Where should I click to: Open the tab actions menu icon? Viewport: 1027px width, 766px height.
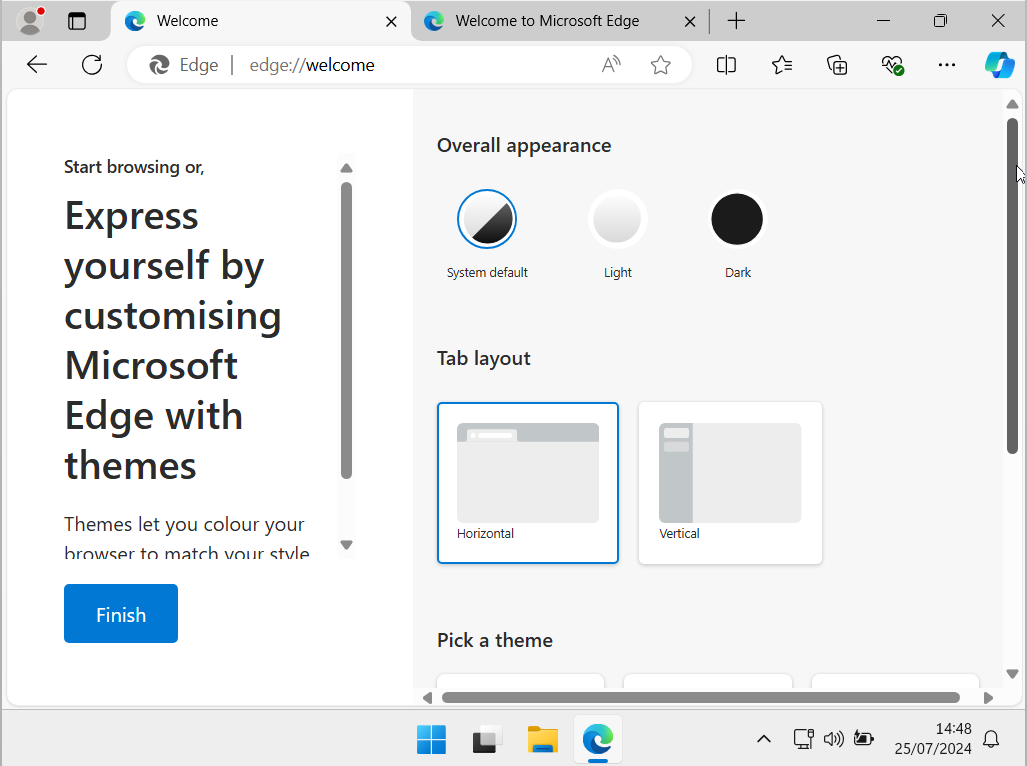click(x=77, y=21)
